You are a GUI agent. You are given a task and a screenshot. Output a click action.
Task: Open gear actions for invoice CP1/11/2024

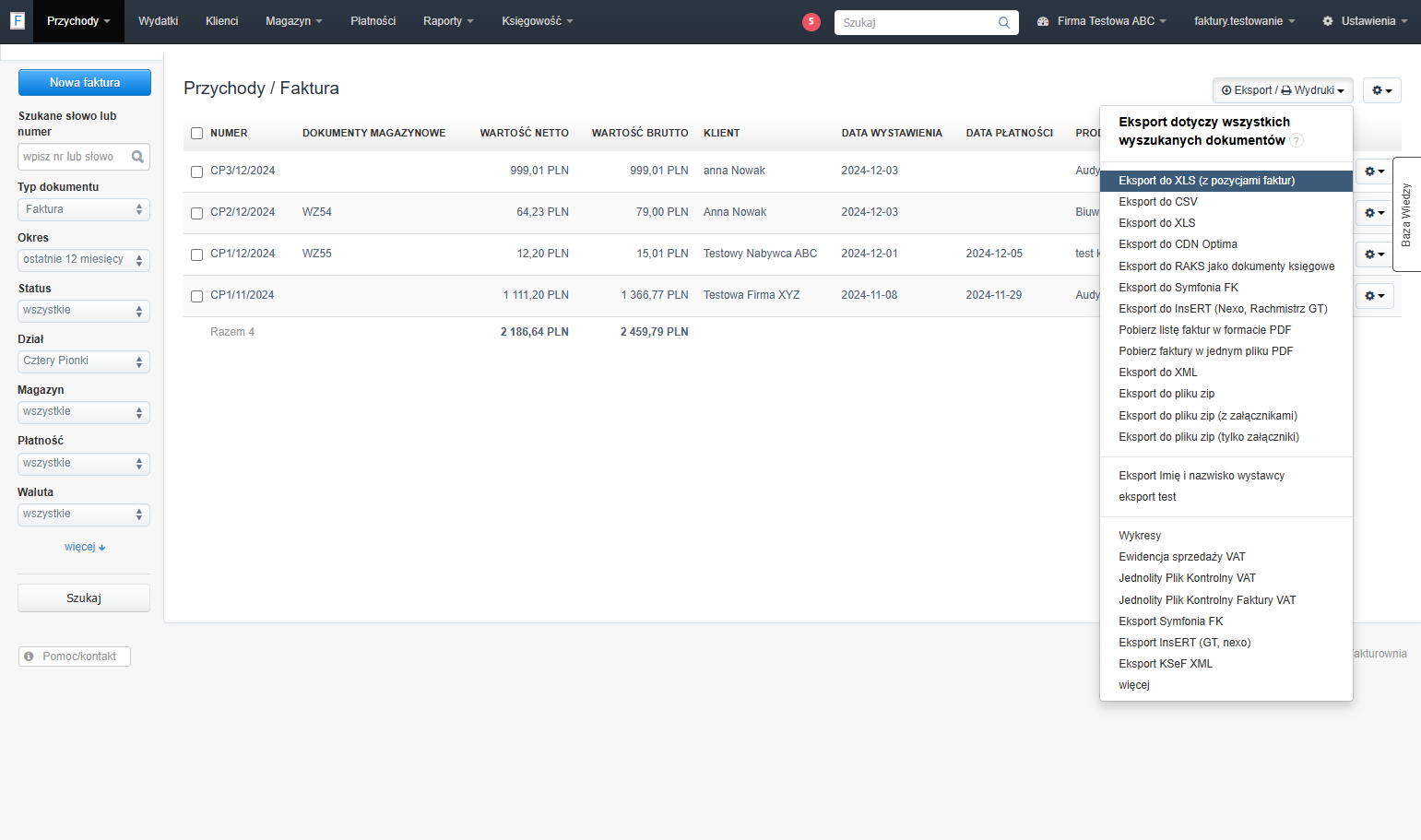1375,296
